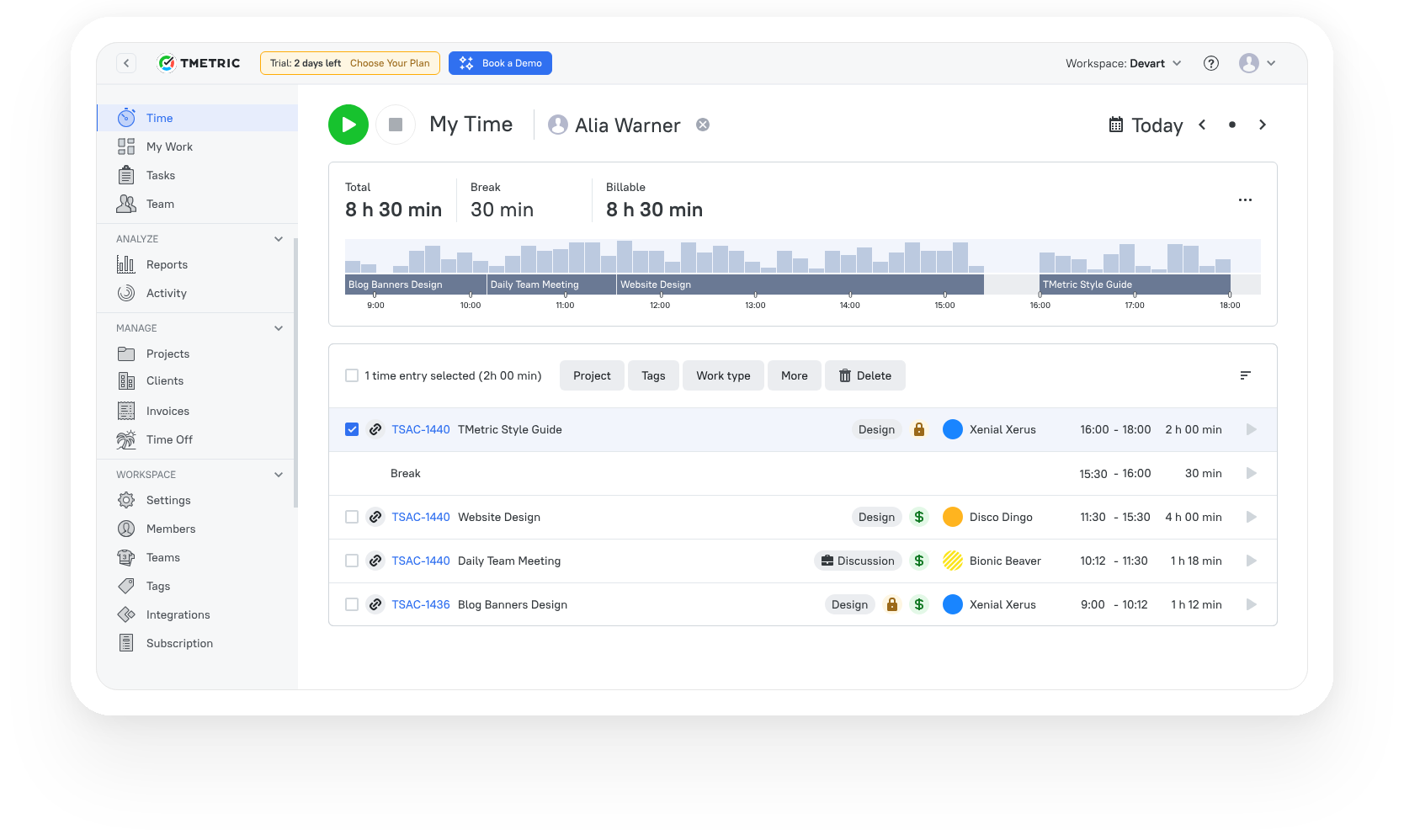Click Bionic Beaver yellow striped color
The height and width of the screenshot is (840, 1404).
[x=953, y=561]
